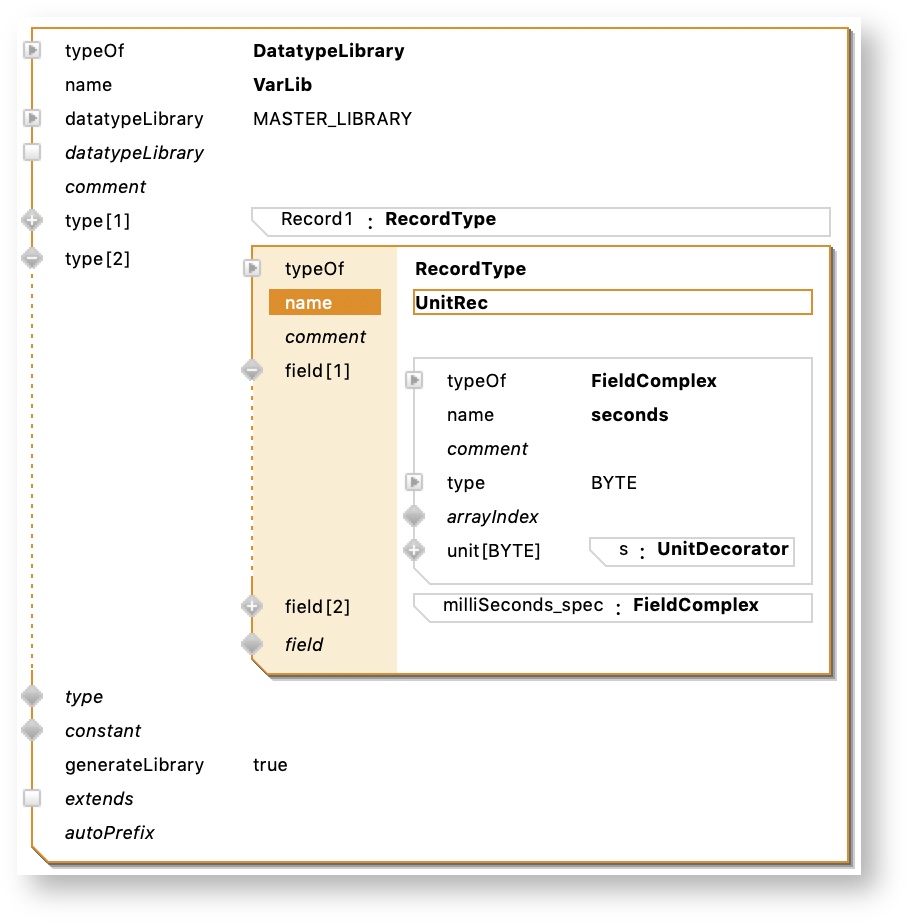The height and width of the screenshot is (923, 909).
Task: Open the Record1 : RecordType collapsed box
Action: [x=540, y=220]
